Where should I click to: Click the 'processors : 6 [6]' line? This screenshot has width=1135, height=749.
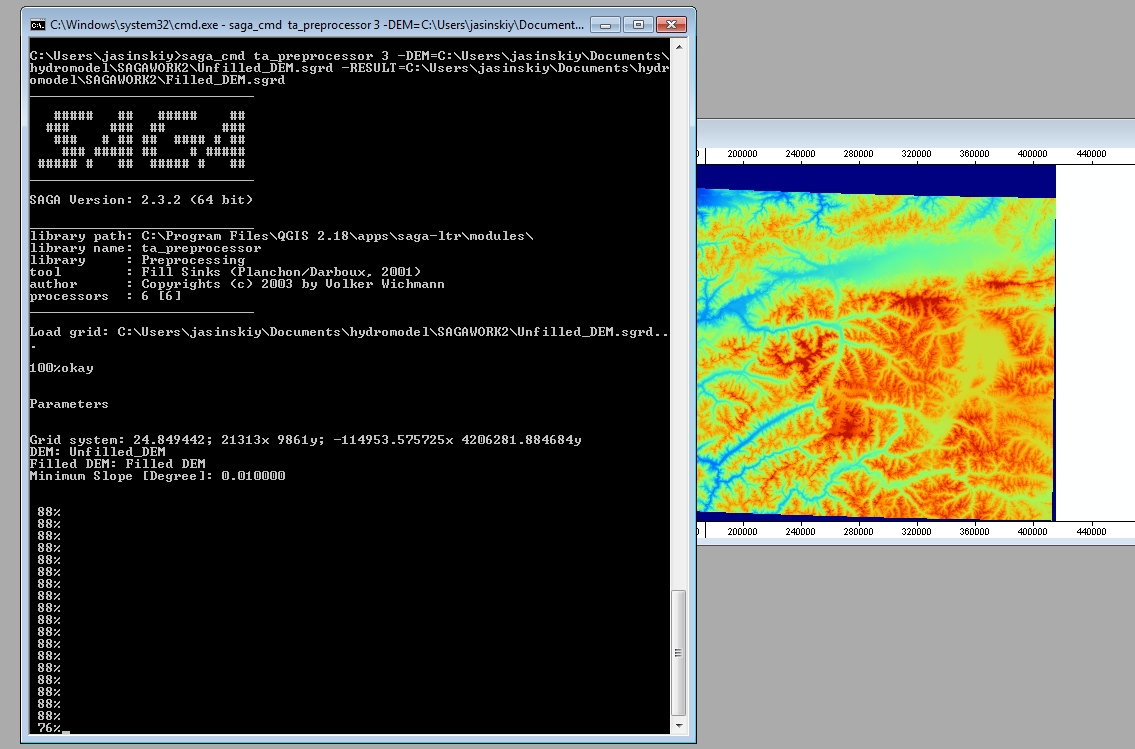pyautogui.click(x=106, y=296)
